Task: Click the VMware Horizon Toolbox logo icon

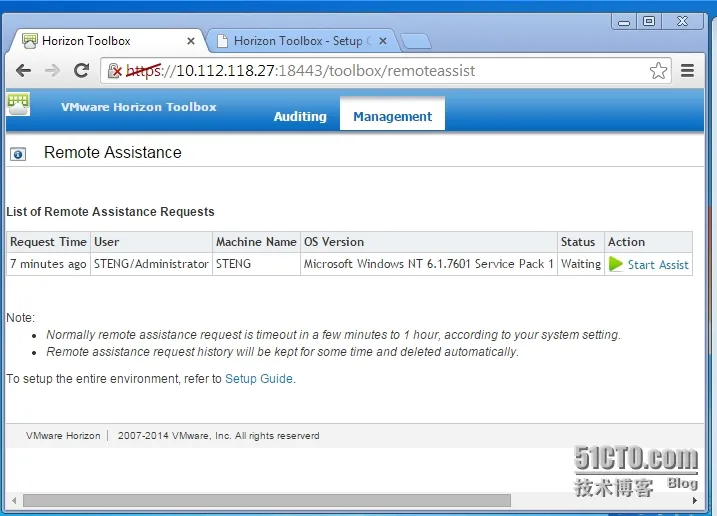Action: click(18, 104)
